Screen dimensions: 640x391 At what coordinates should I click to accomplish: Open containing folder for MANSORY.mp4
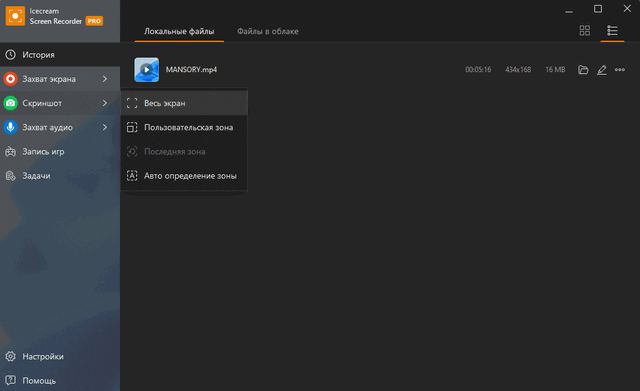pyautogui.click(x=583, y=70)
